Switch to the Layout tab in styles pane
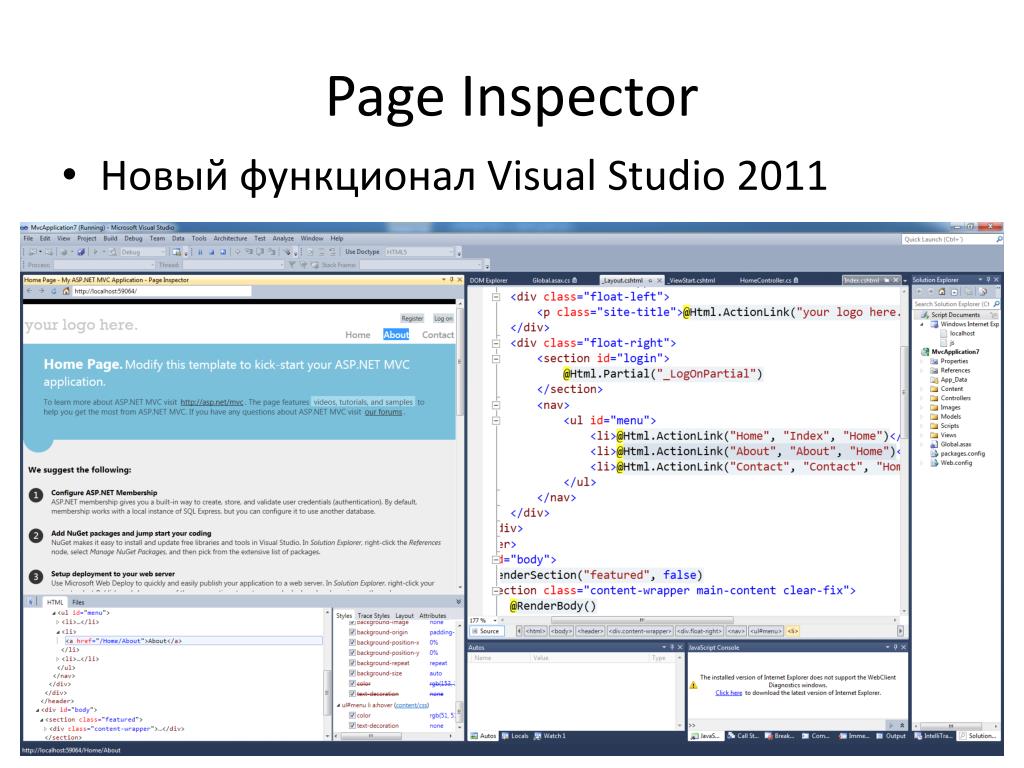The height and width of the screenshot is (768, 1024). coord(404,615)
